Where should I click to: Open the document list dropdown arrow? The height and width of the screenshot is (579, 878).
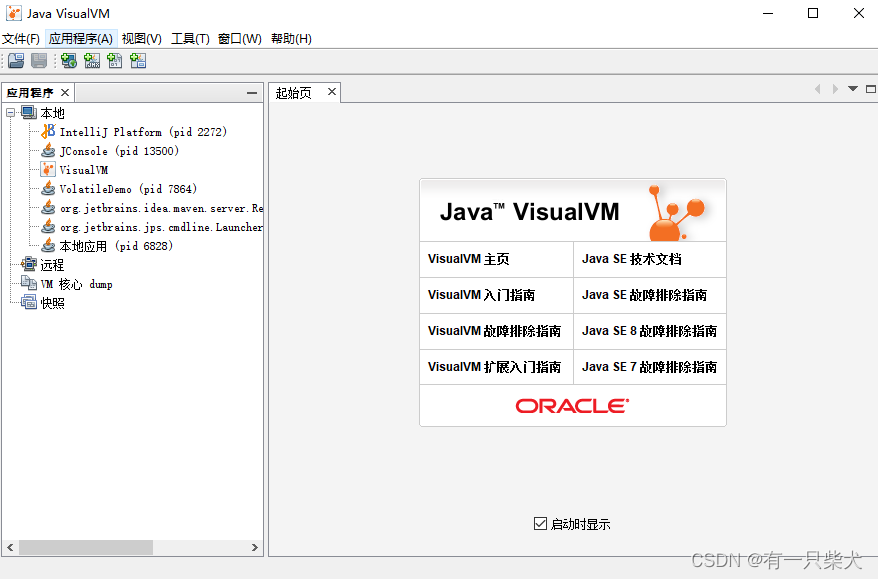pyautogui.click(x=853, y=88)
